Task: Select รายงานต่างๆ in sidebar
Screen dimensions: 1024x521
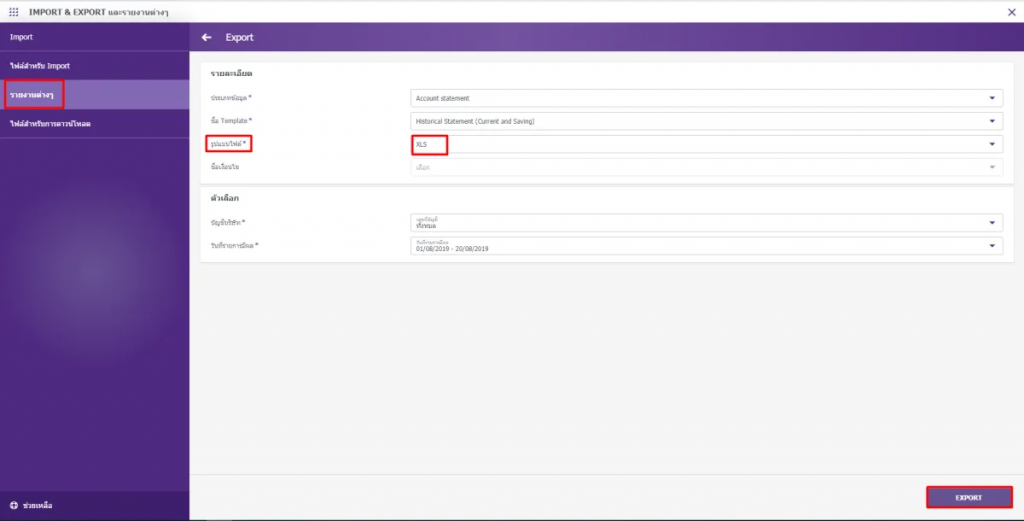Action: coord(95,95)
